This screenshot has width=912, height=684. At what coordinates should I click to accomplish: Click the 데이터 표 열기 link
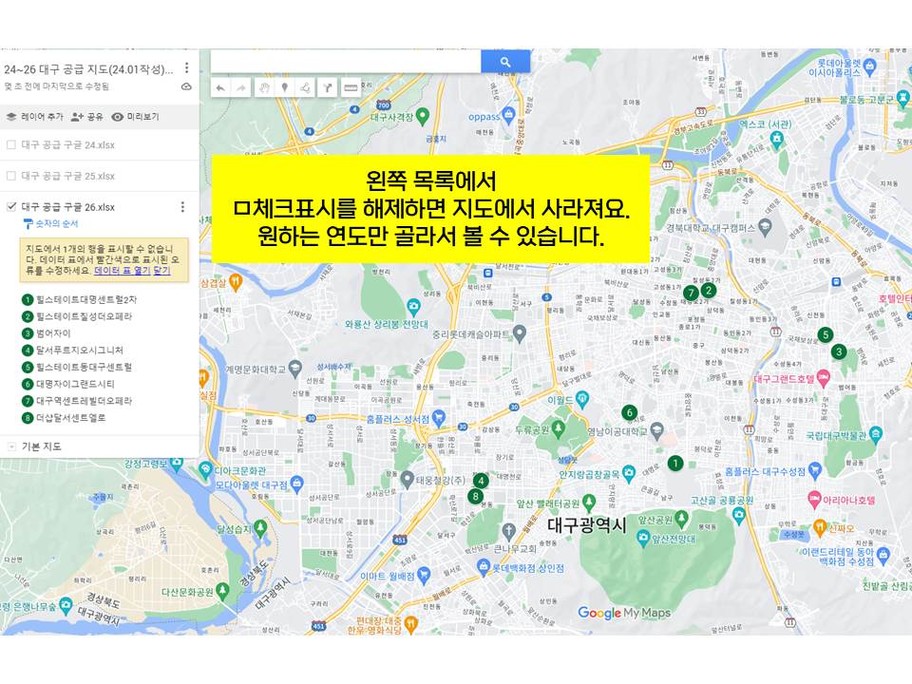coord(122,271)
